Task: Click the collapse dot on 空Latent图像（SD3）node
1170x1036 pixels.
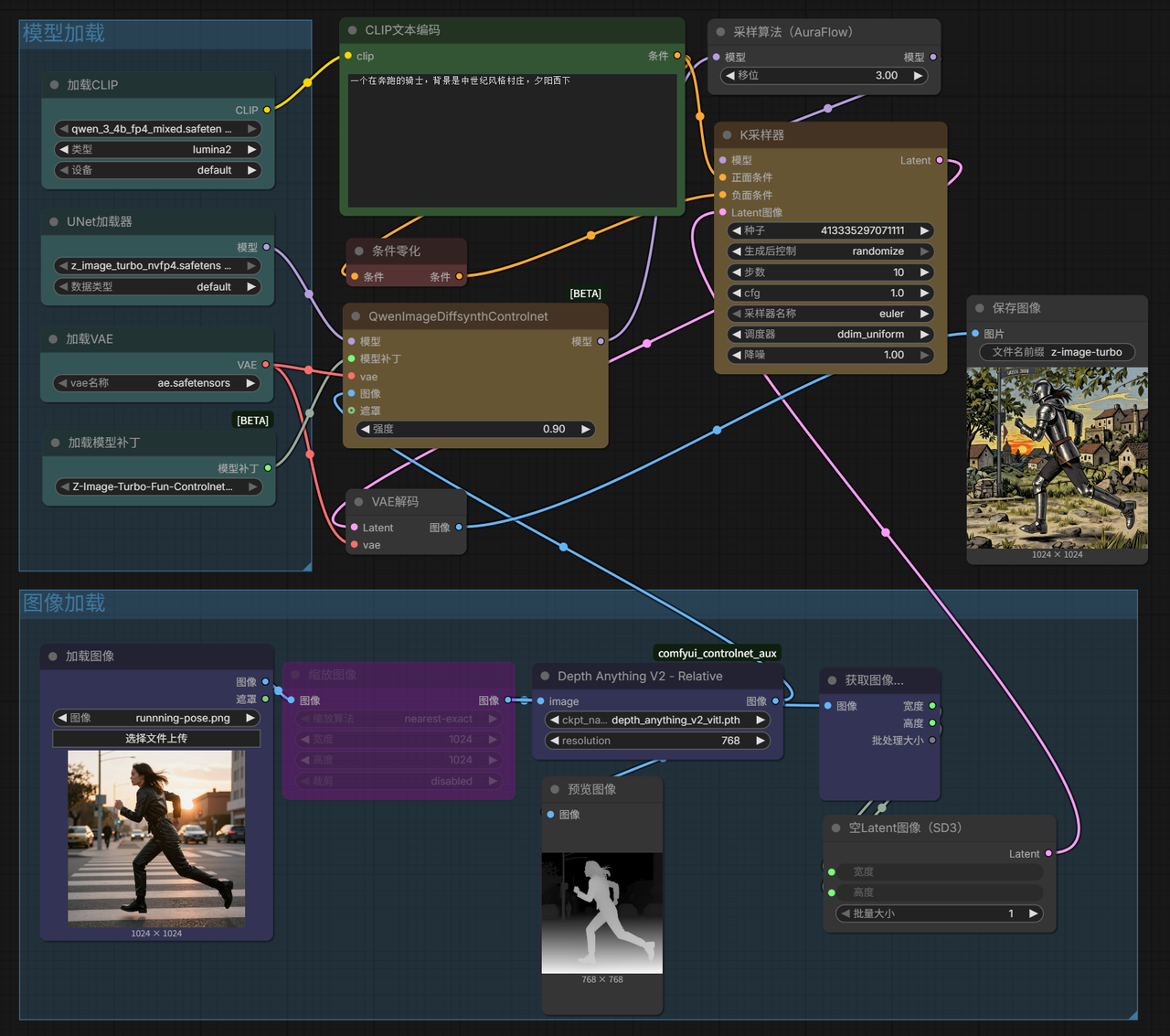Action: (835, 828)
